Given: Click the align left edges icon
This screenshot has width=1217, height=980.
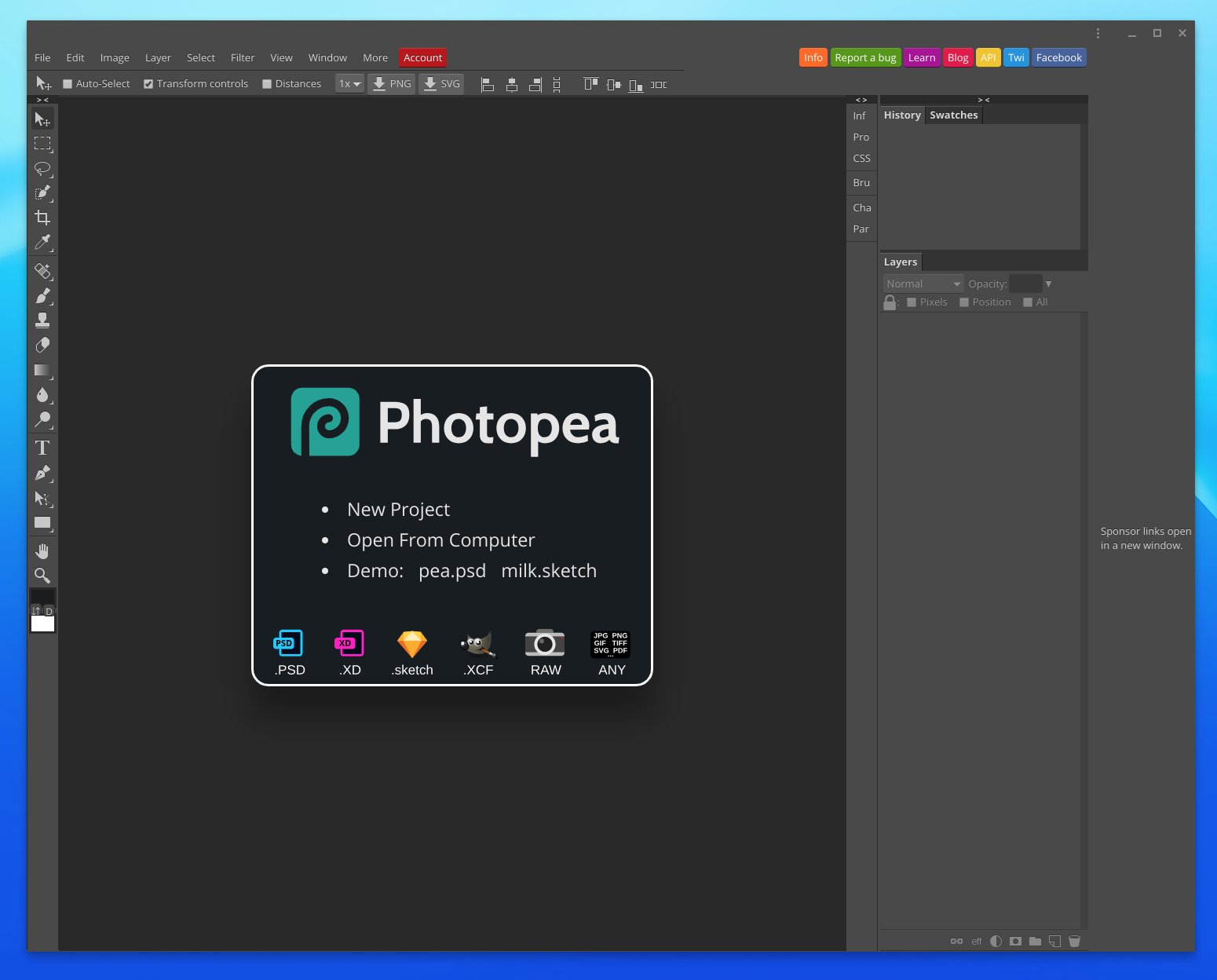Looking at the screenshot, I should [487, 85].
